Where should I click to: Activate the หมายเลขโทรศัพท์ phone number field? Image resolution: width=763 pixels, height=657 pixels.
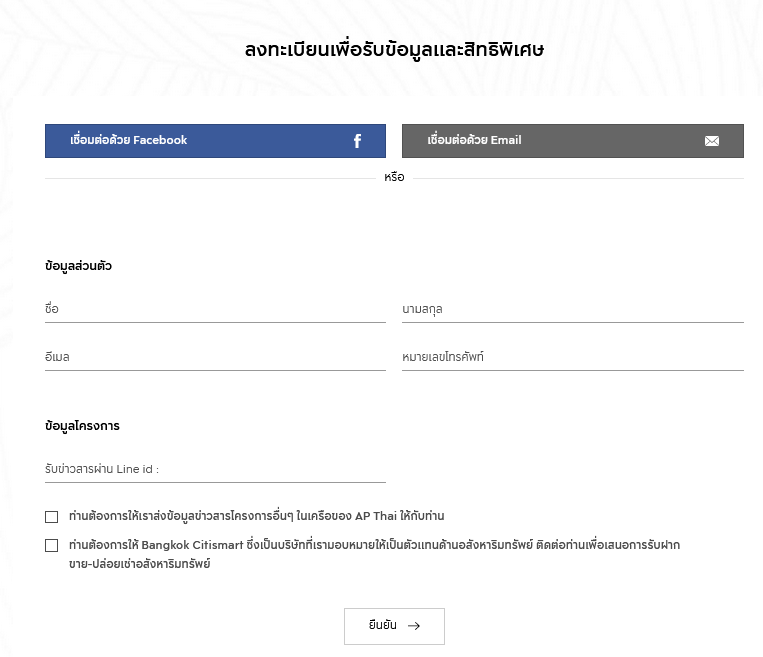pyautogui.click(x=572, y=358)
